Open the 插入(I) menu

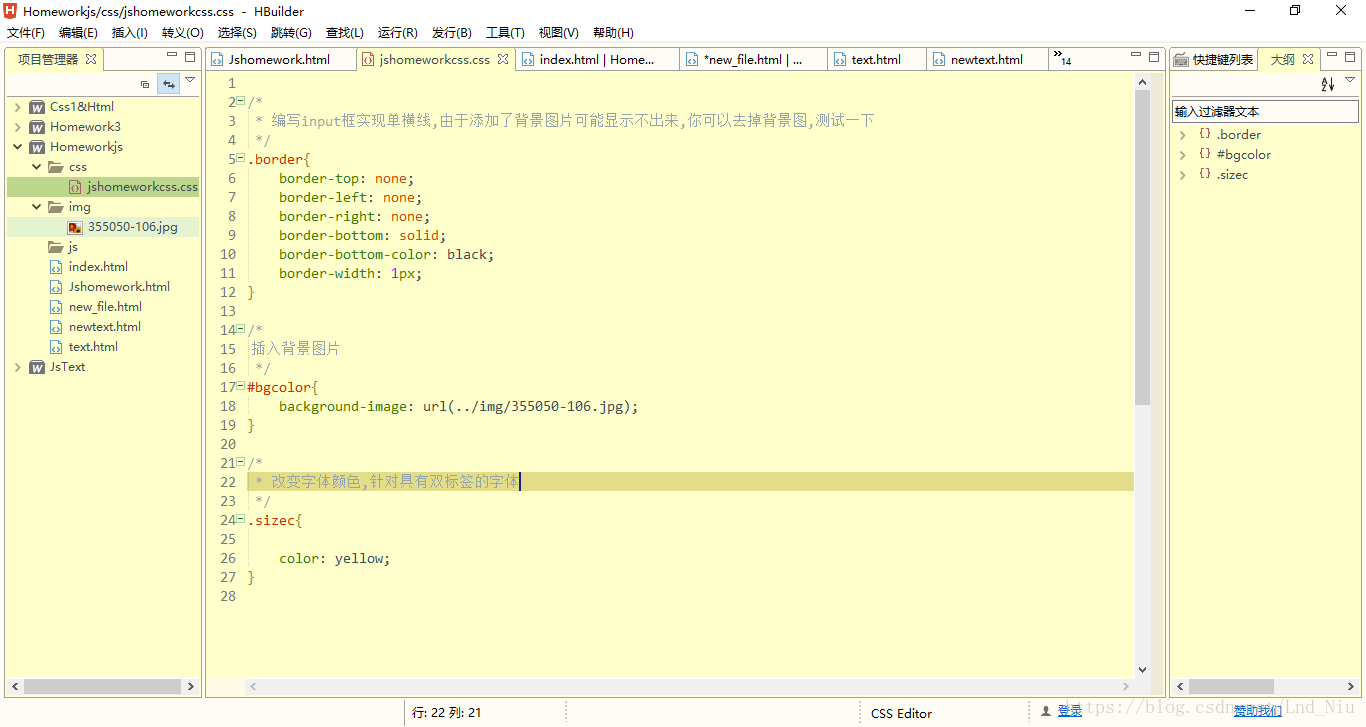[x=129, y=33]
